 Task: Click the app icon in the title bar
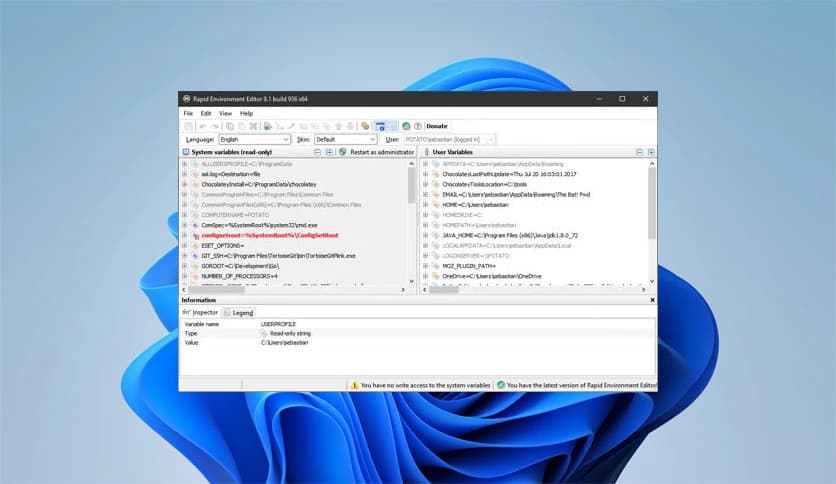click(x=186, y=99)
